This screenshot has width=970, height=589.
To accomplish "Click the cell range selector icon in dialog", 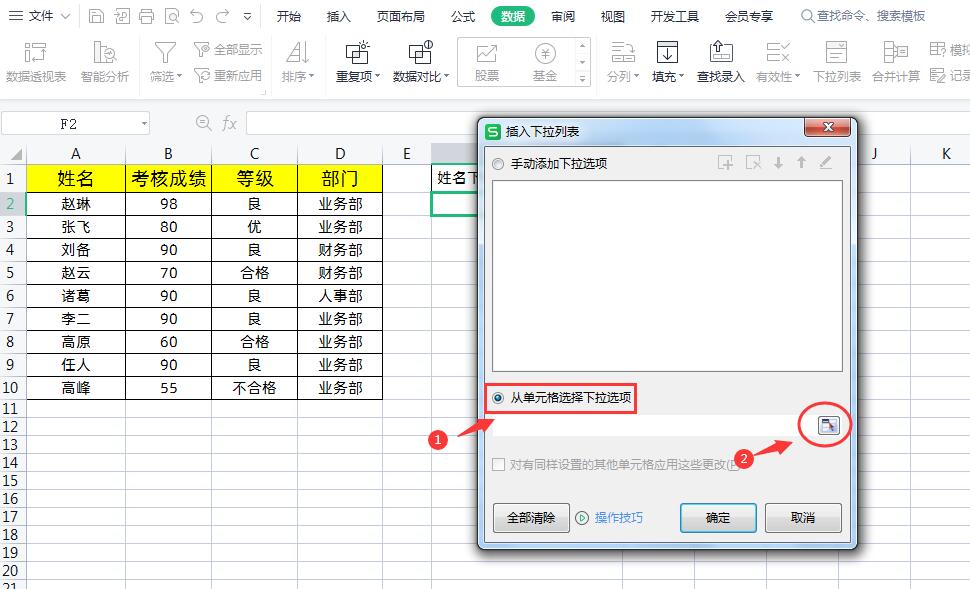I will (x=828, y=425).
